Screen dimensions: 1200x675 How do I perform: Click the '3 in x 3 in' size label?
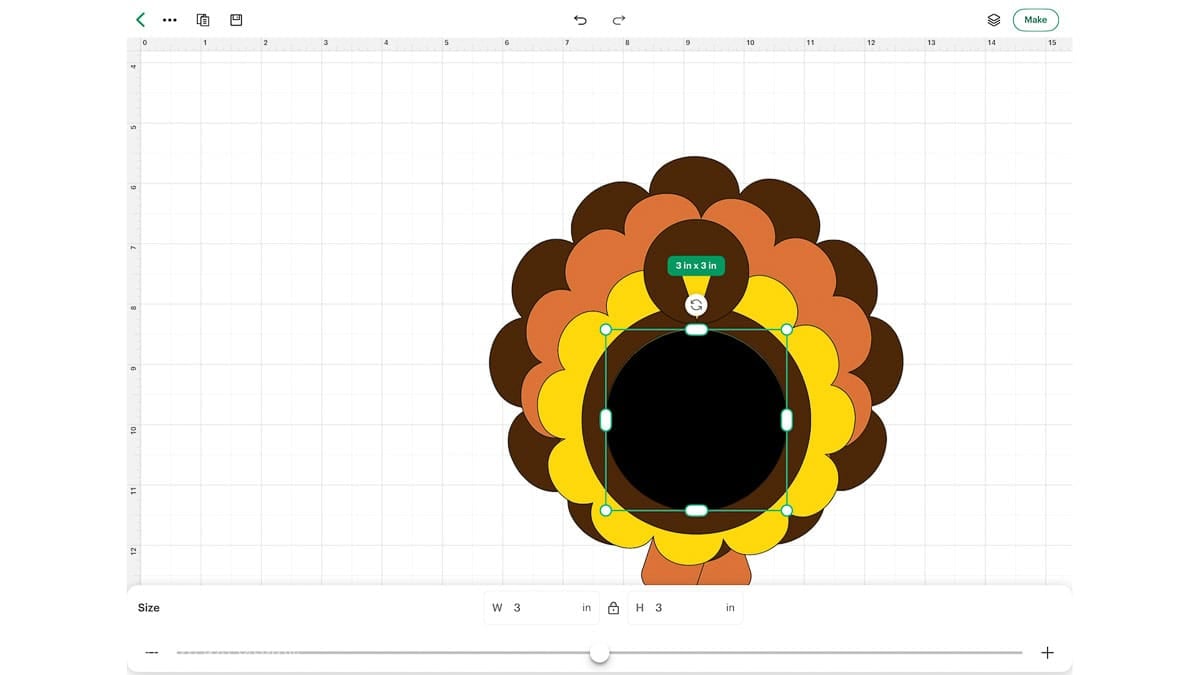(696, 266)
